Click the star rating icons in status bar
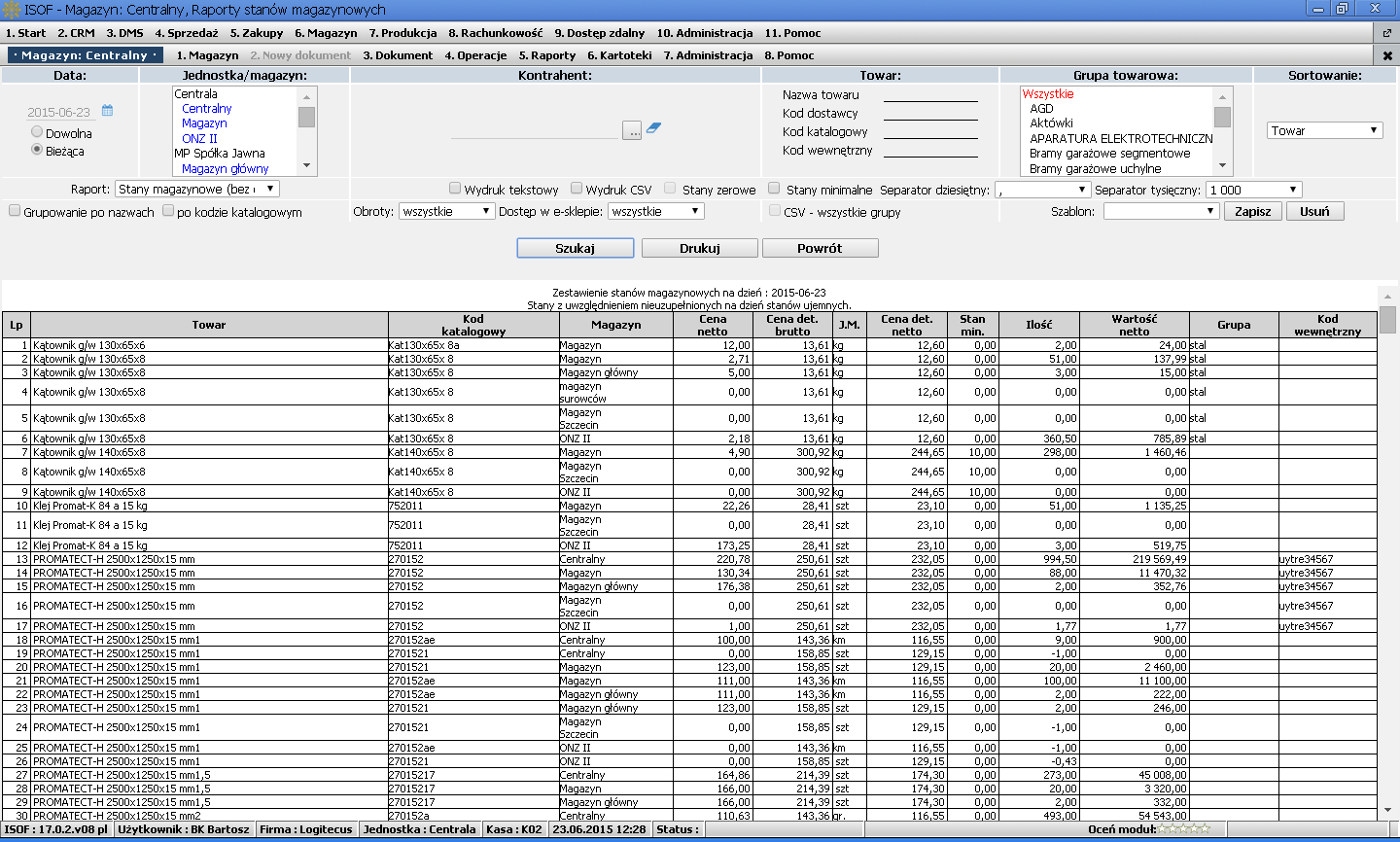Viewport: 1400px width, 842px height. (x=1184, y=829)
